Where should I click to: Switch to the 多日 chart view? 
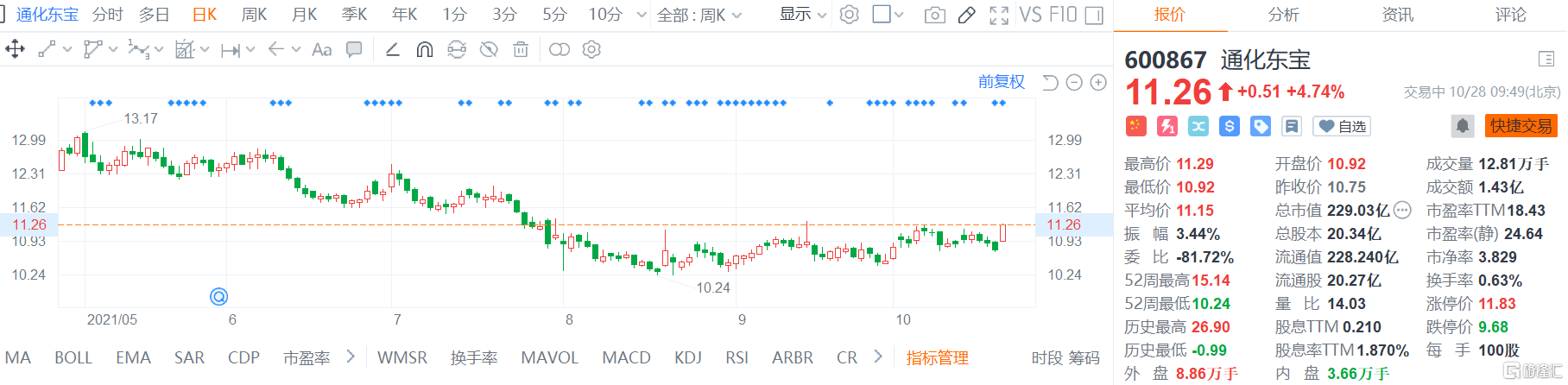pyautogui.click(x=155, y=15)
